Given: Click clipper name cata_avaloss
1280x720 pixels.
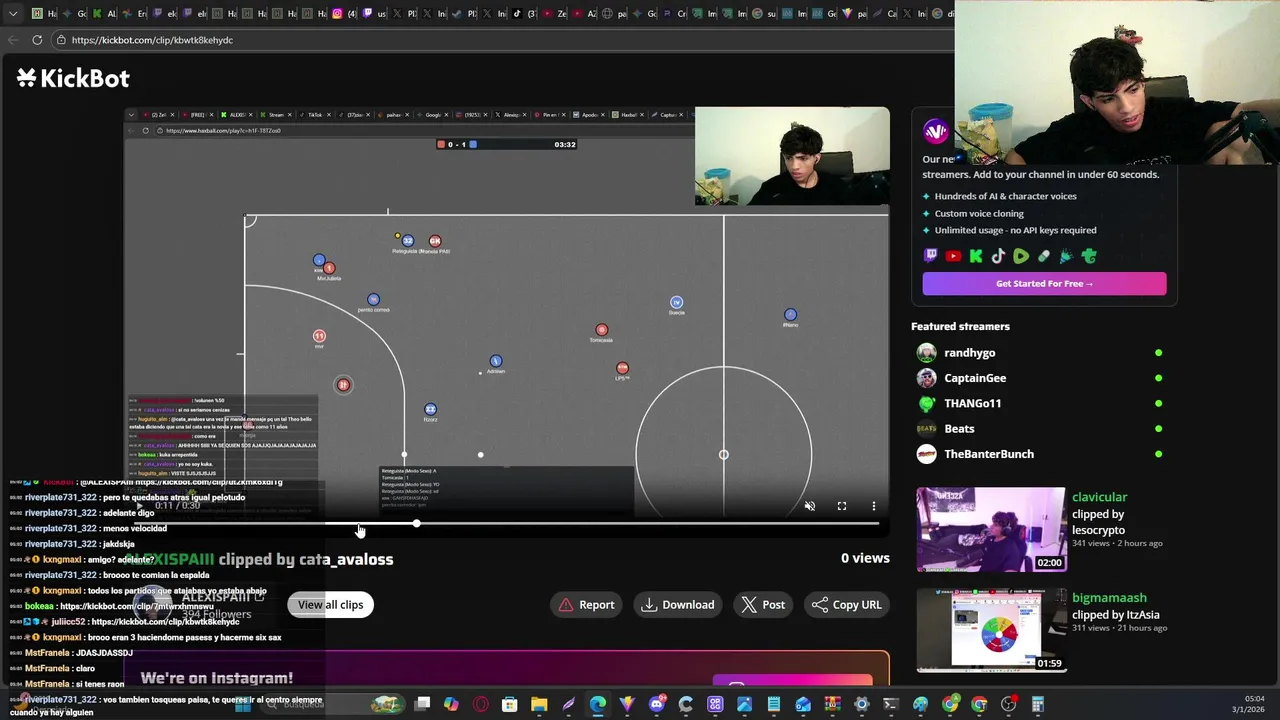Looking at the screenshot, I should 346,559.
